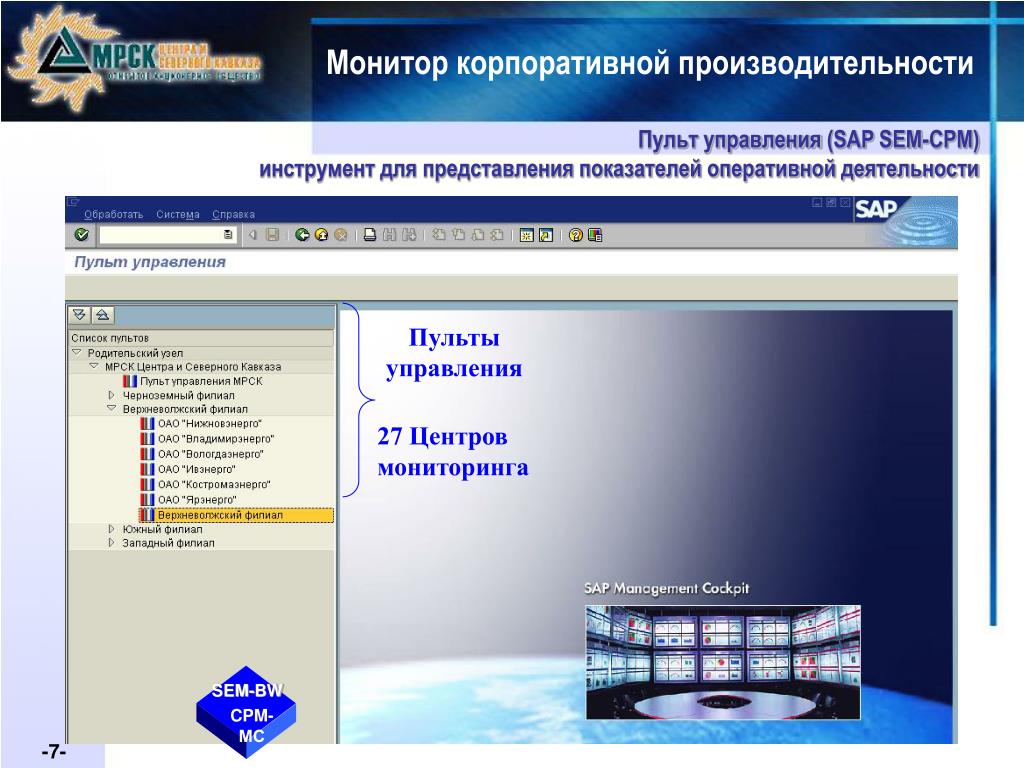Collapse the Верхневолжский филиал parent node

pyautogui.click(x=112, y=409)
